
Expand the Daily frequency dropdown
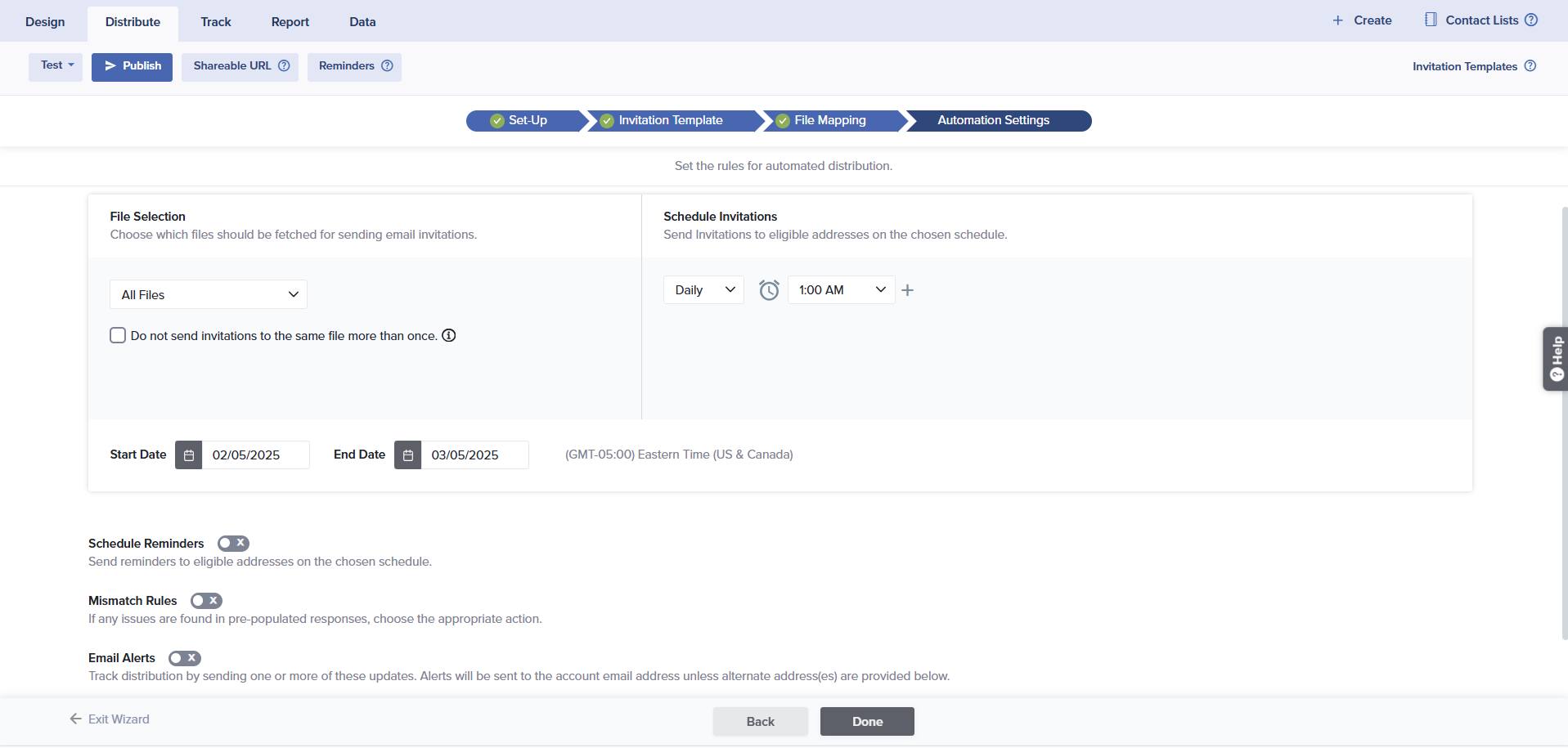703,290
